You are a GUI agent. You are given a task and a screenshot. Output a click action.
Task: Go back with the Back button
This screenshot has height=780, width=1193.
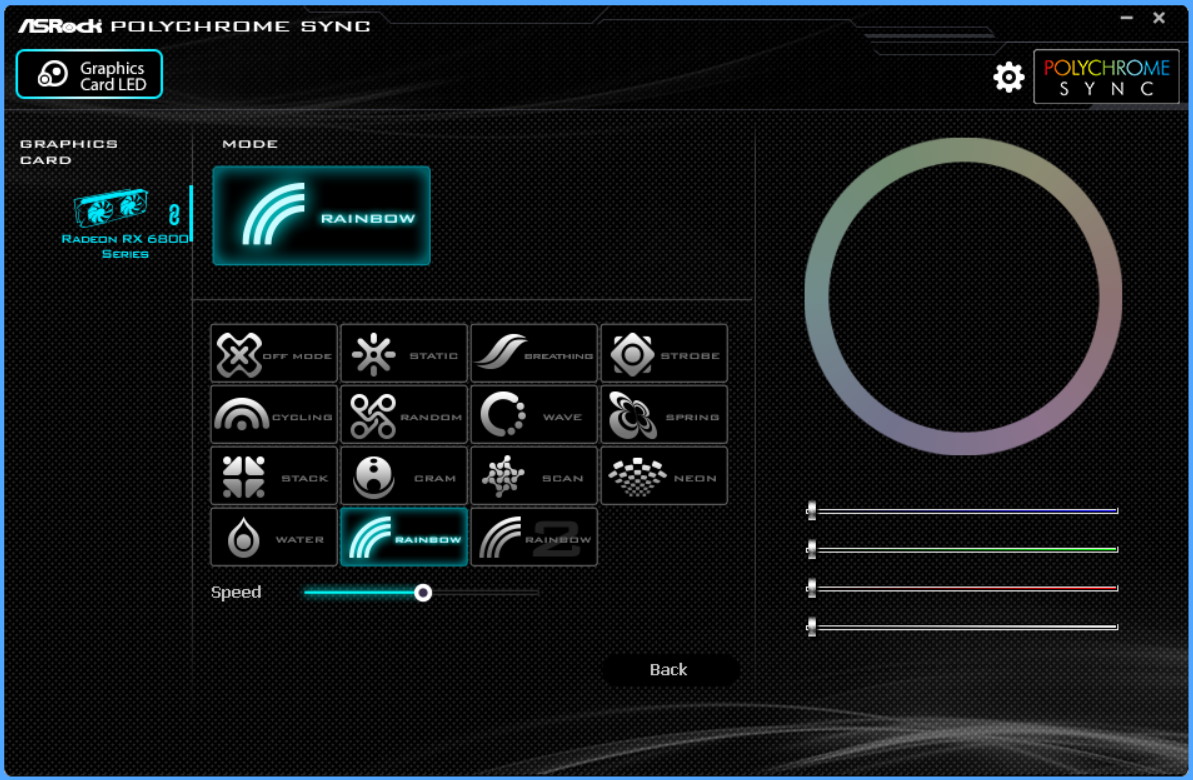click(670, 670)
